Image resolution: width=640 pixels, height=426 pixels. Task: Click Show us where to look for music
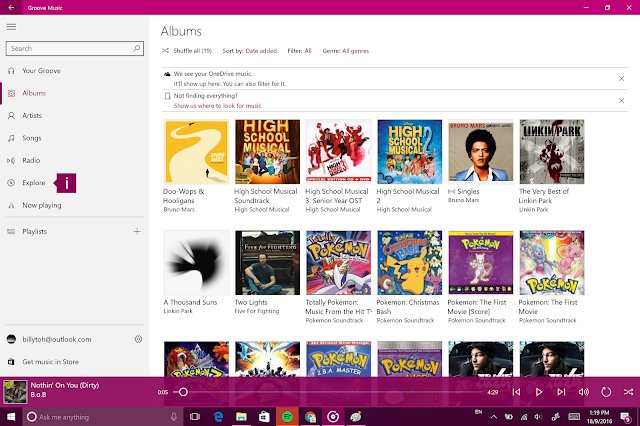[217, 106]
